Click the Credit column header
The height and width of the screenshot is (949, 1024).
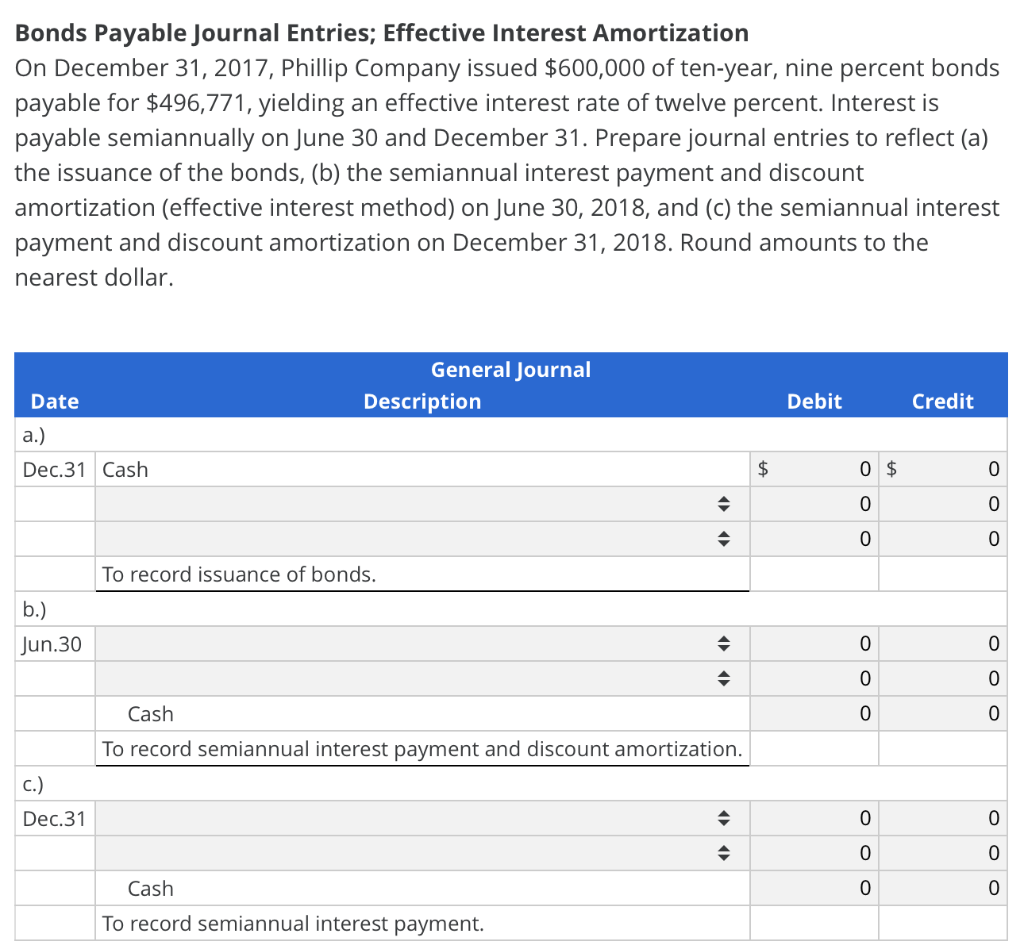click(x=942, y=401)
